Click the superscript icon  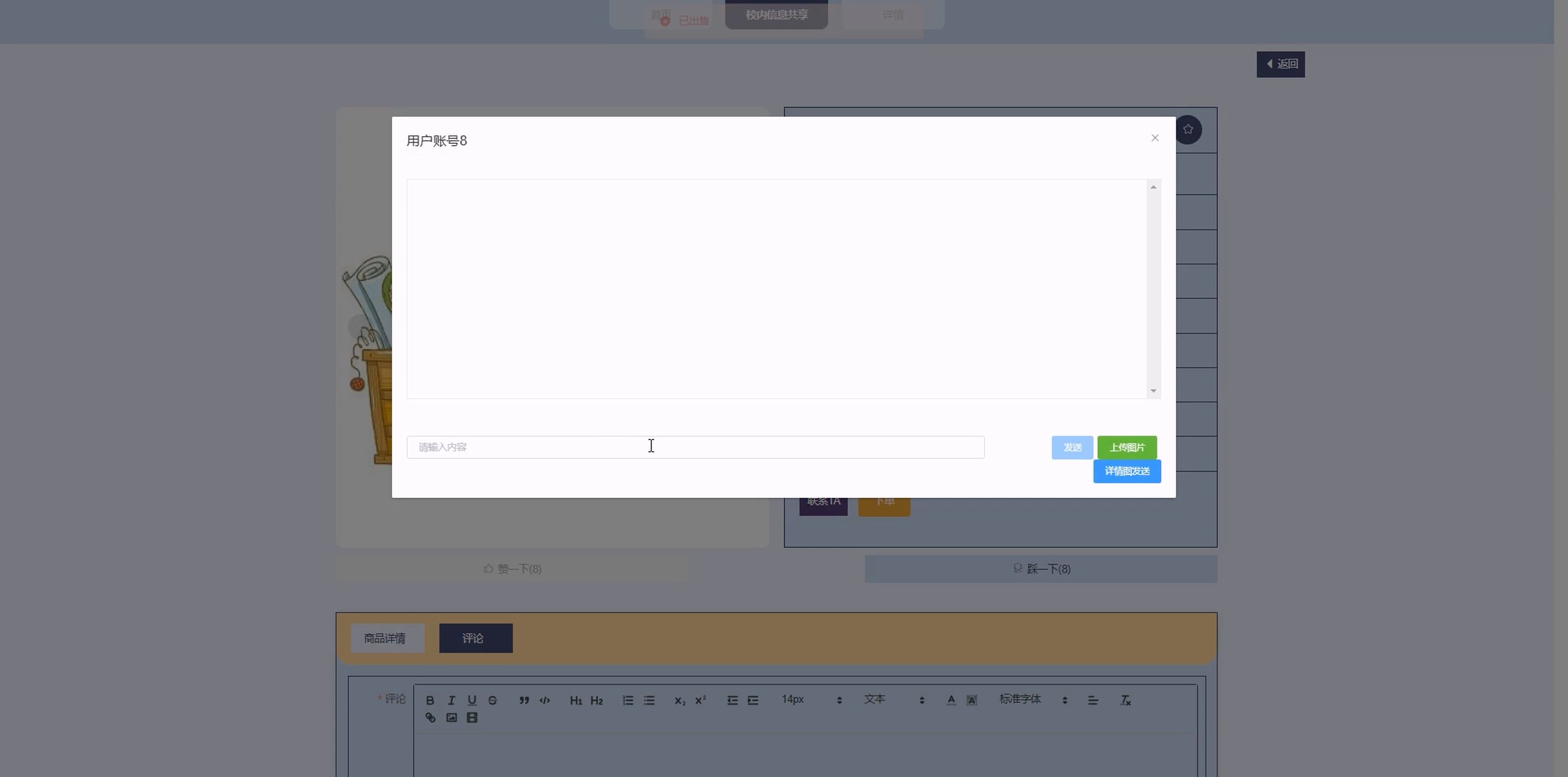(700, 700)
